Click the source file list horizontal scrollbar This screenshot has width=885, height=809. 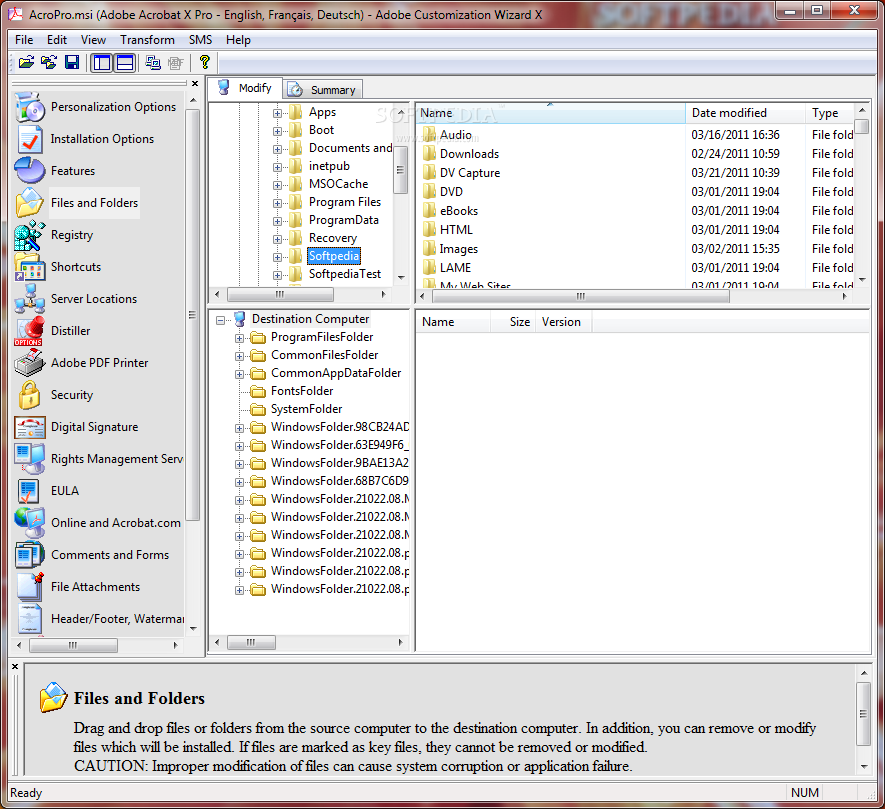(x=580, y=296)
